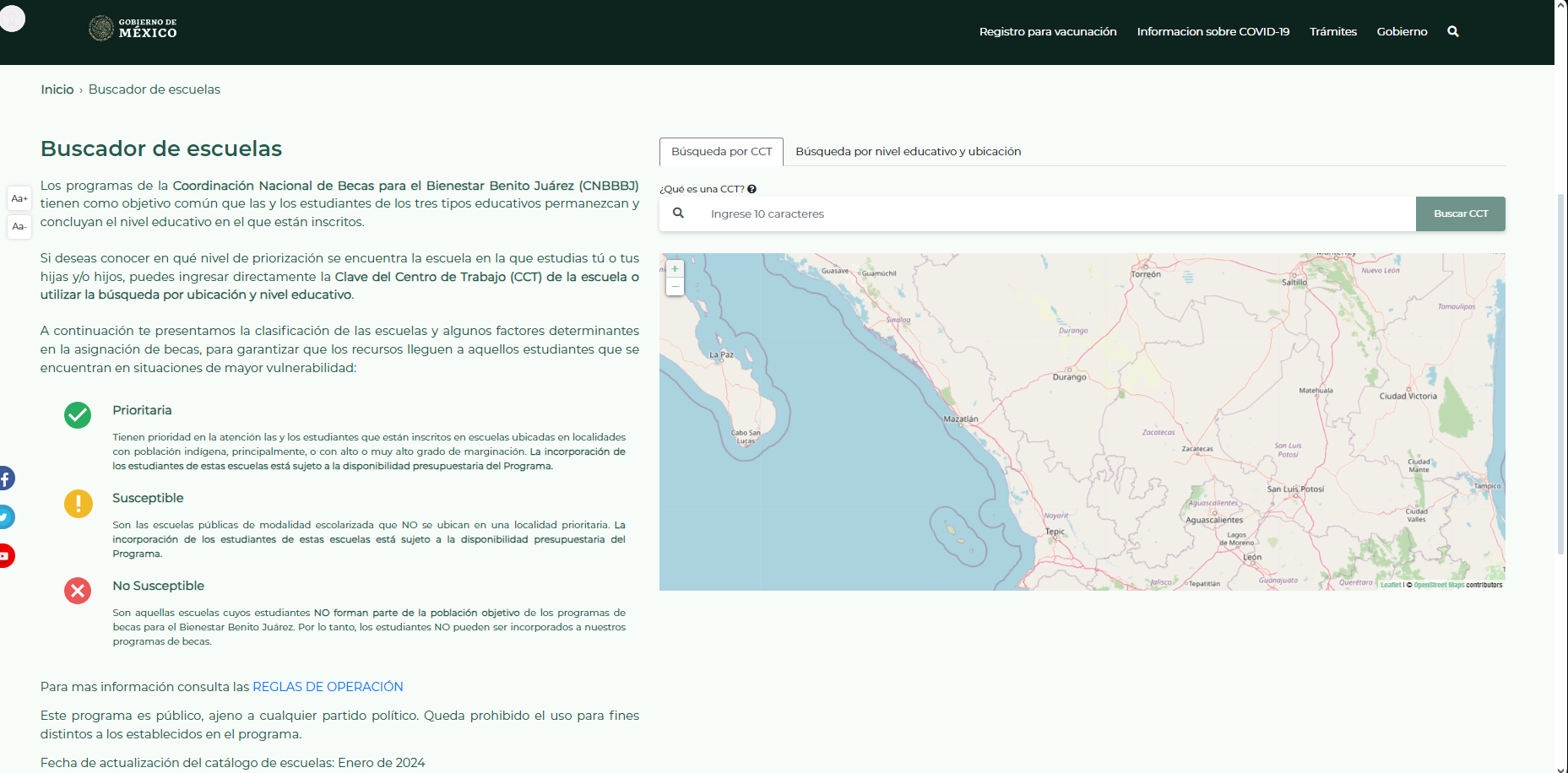Click the help icon next to ¿Qué es una CCT?
Screen dimensions: 1568x773
tap(751, 189)
